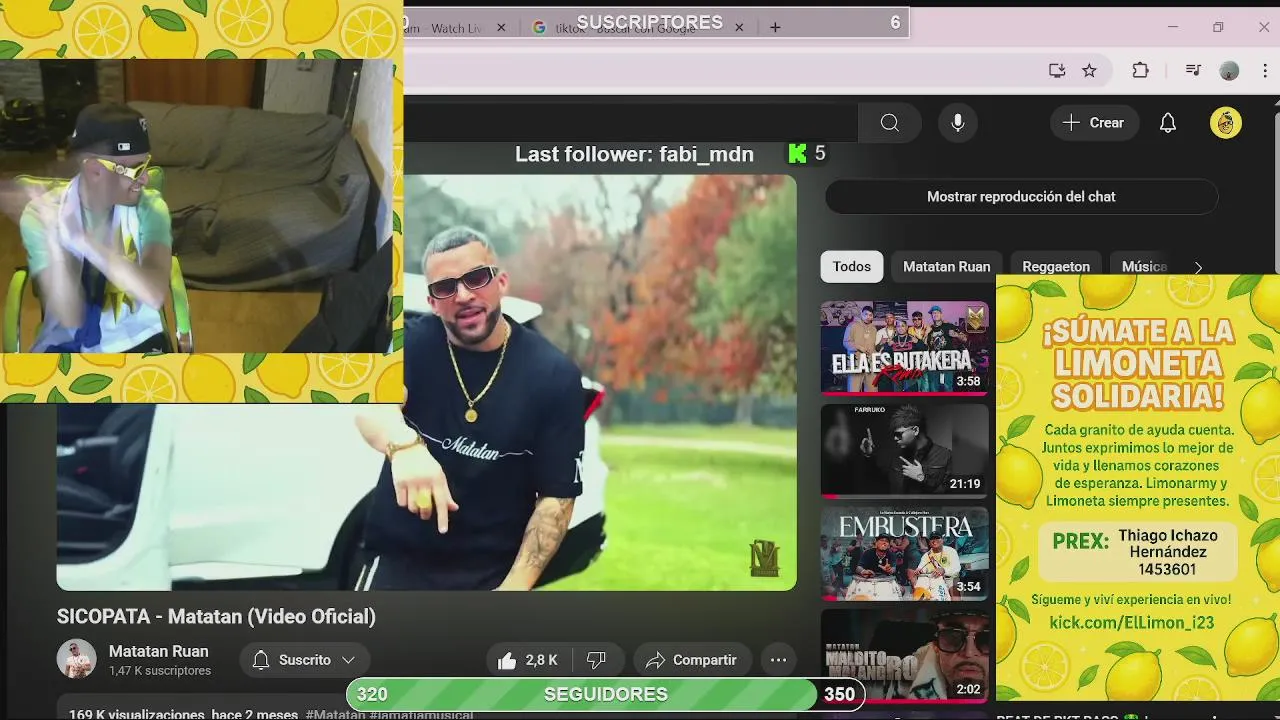The image size is (1280, 720).
Task: Click the kick.com/ElLimon_i23 link
Action: coord(1131,623)
